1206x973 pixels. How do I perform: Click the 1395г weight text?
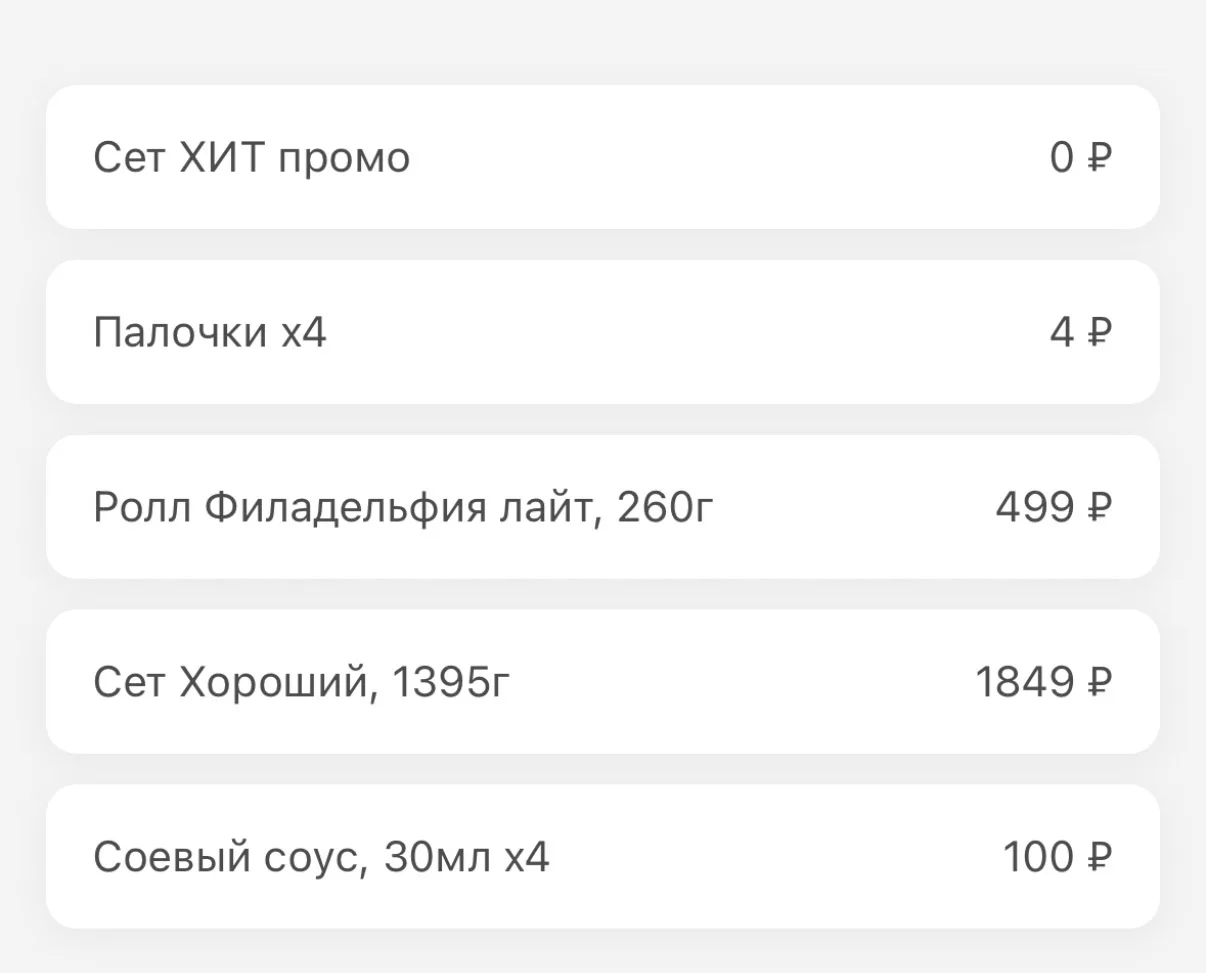[451, 683]
